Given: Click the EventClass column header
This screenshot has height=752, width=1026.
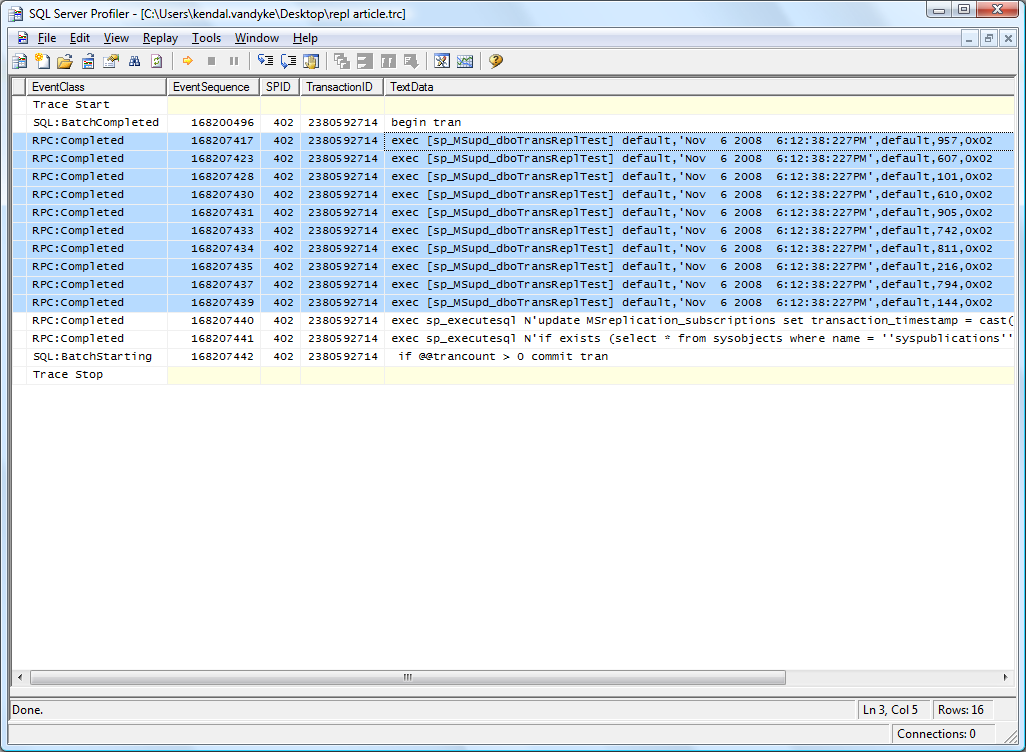Looking at the screenshot, I should (96, 87).
